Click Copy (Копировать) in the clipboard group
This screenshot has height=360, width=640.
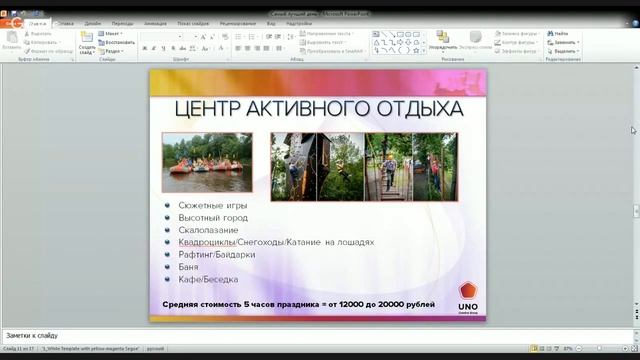[x=42, y=42]
